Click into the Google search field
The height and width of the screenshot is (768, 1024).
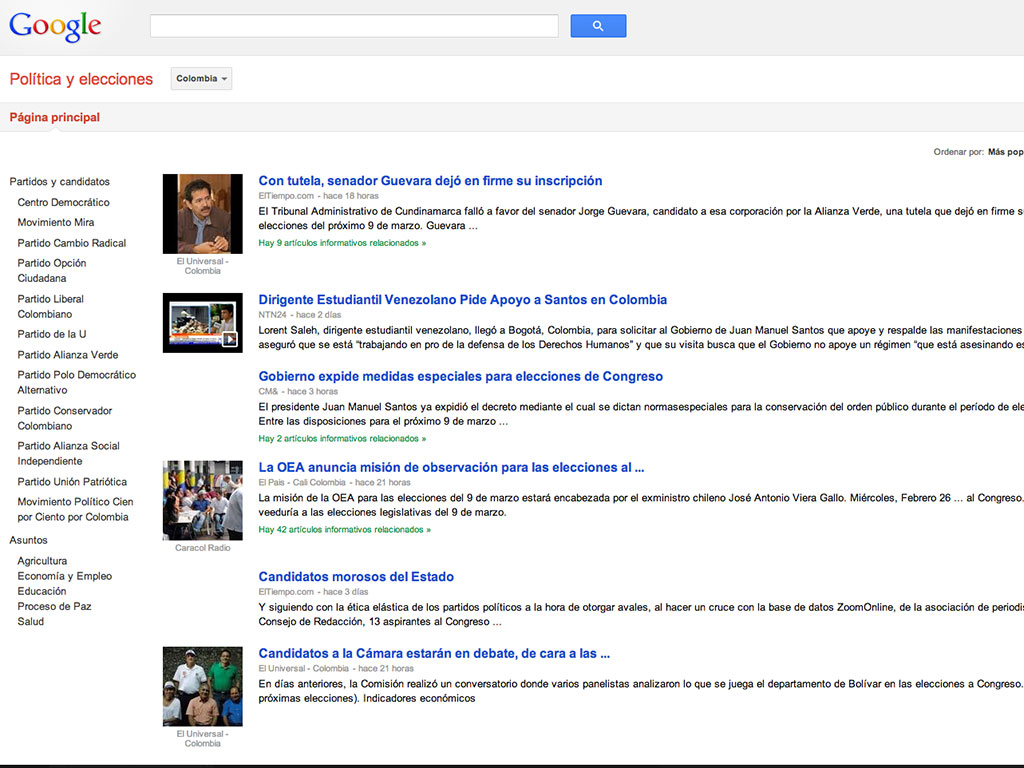(x=354, y=26)
